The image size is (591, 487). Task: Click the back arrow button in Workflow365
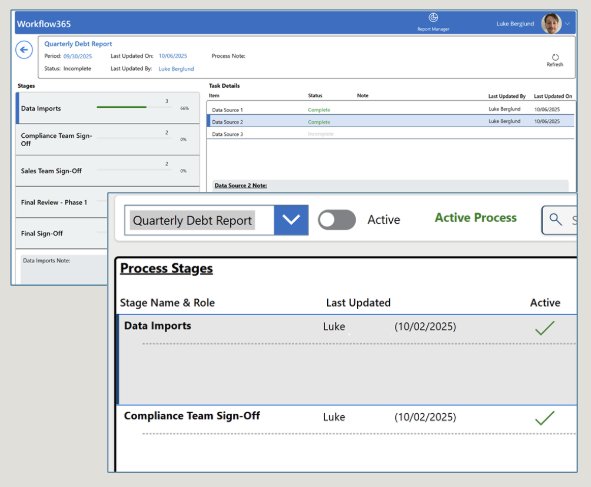click(24, 50)
